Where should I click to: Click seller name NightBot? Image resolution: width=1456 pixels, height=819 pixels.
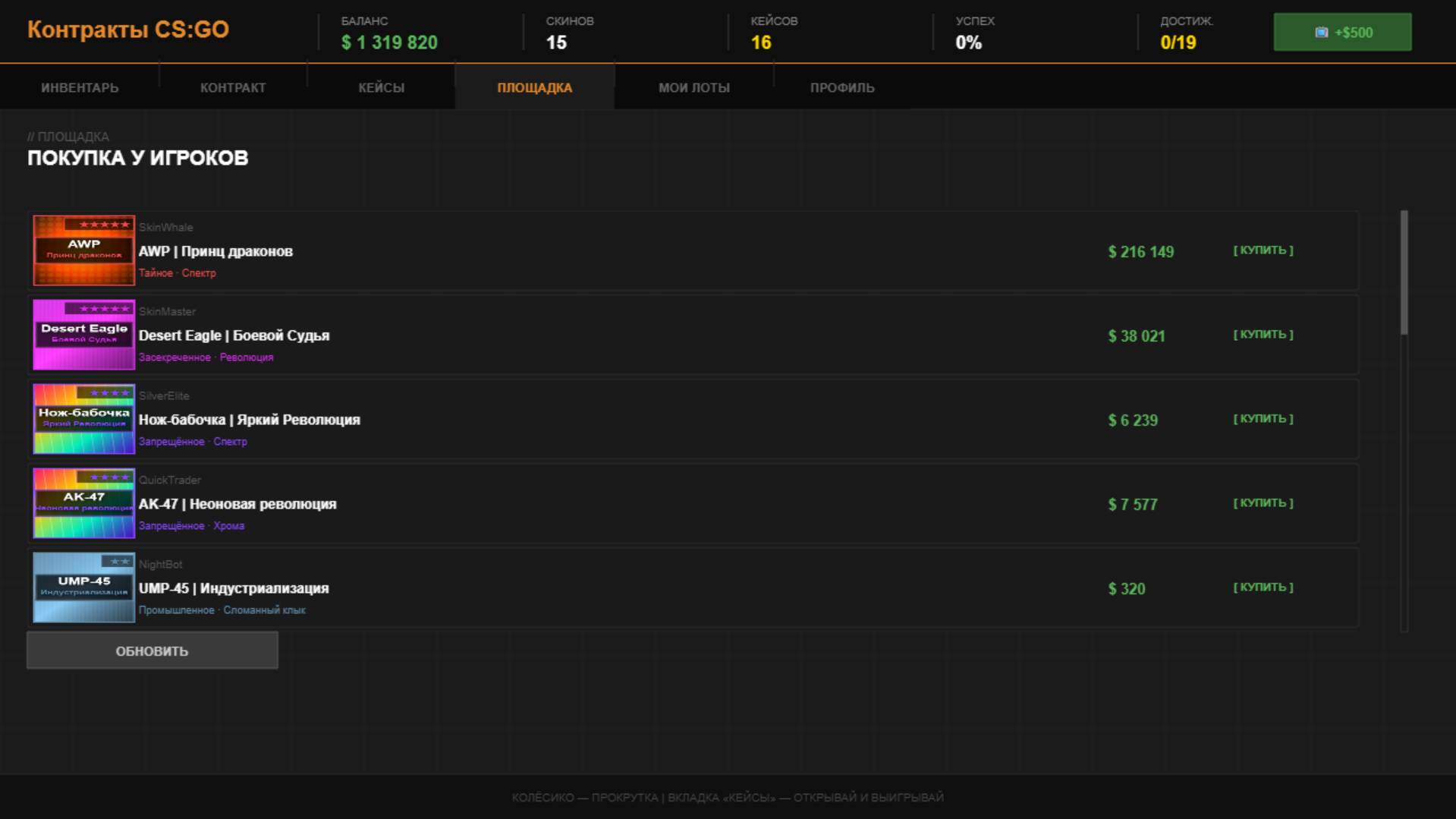[x=161, y=565]
